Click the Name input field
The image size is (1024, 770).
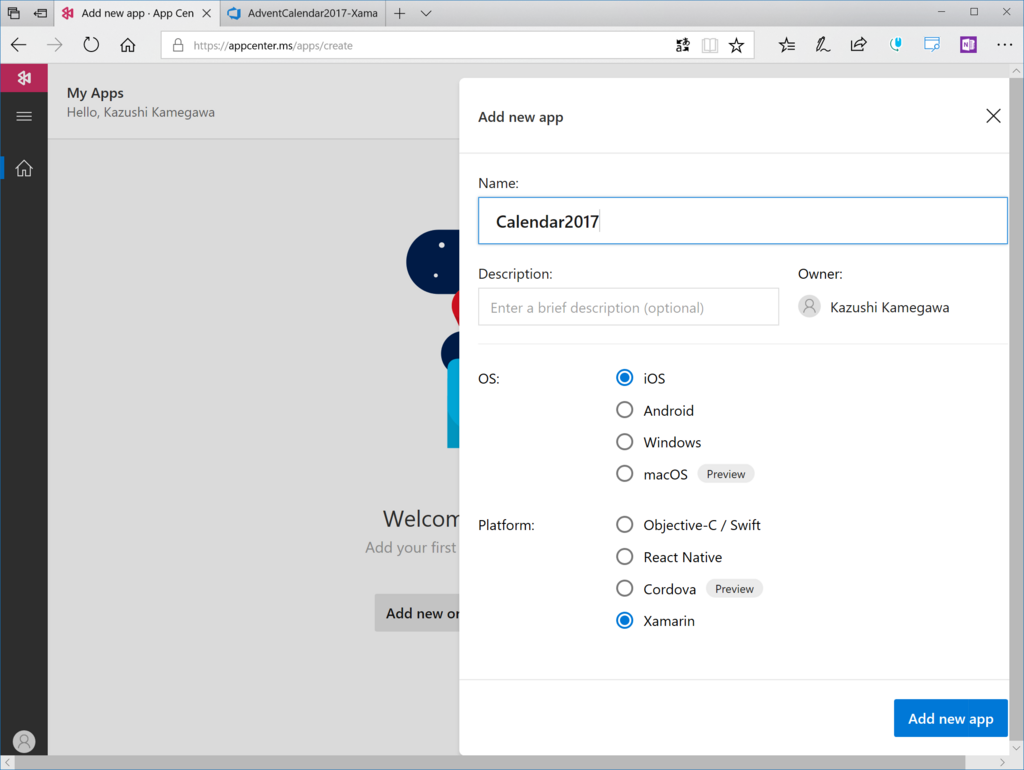pos(743,221)
